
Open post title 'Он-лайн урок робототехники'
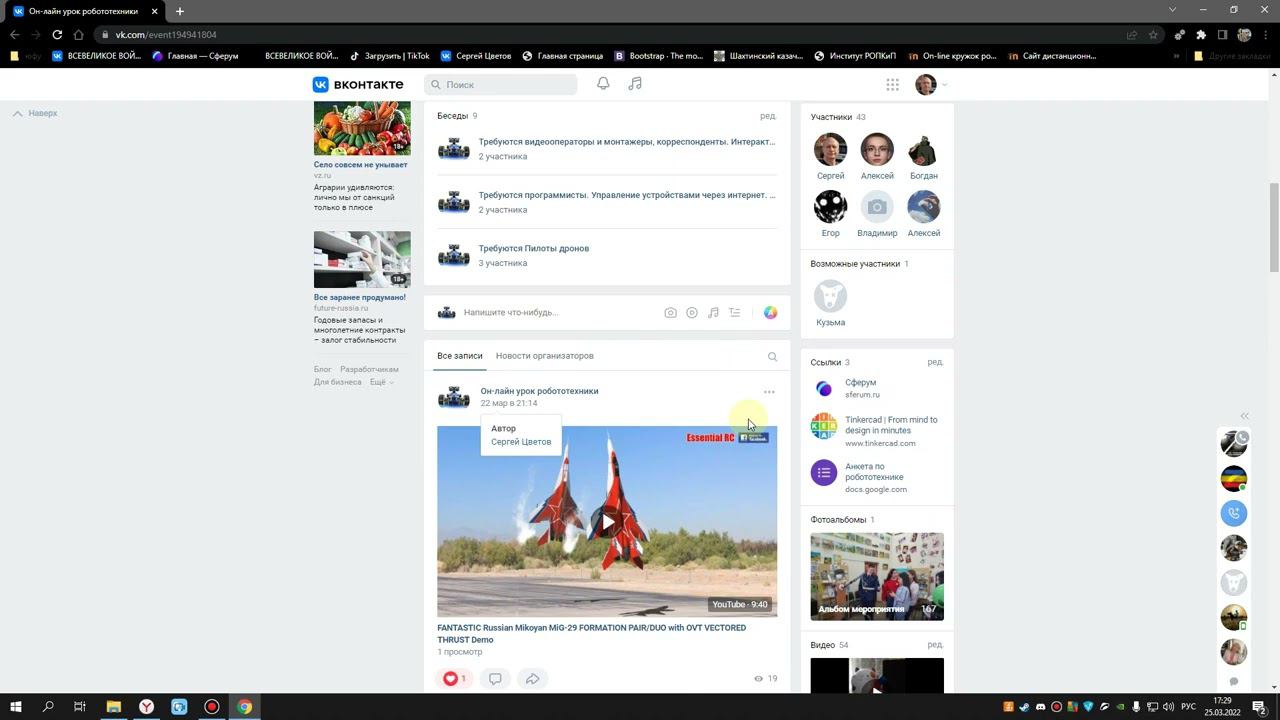pos(539,391)
